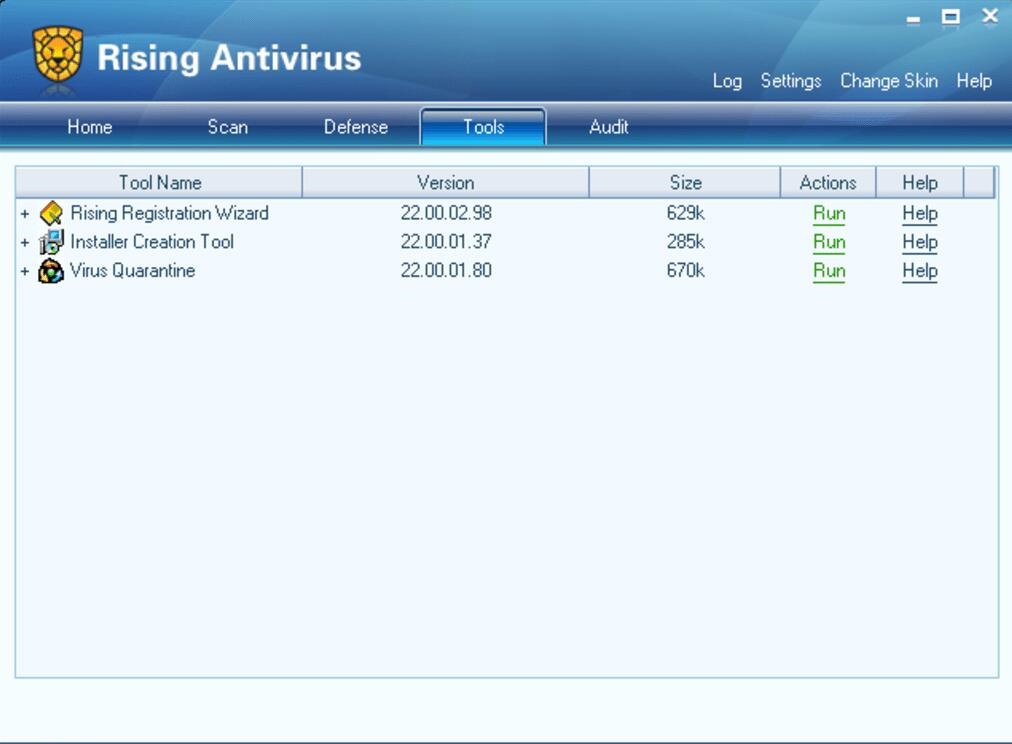Open Help for Virus Quarantine

[x=919, y=271]
